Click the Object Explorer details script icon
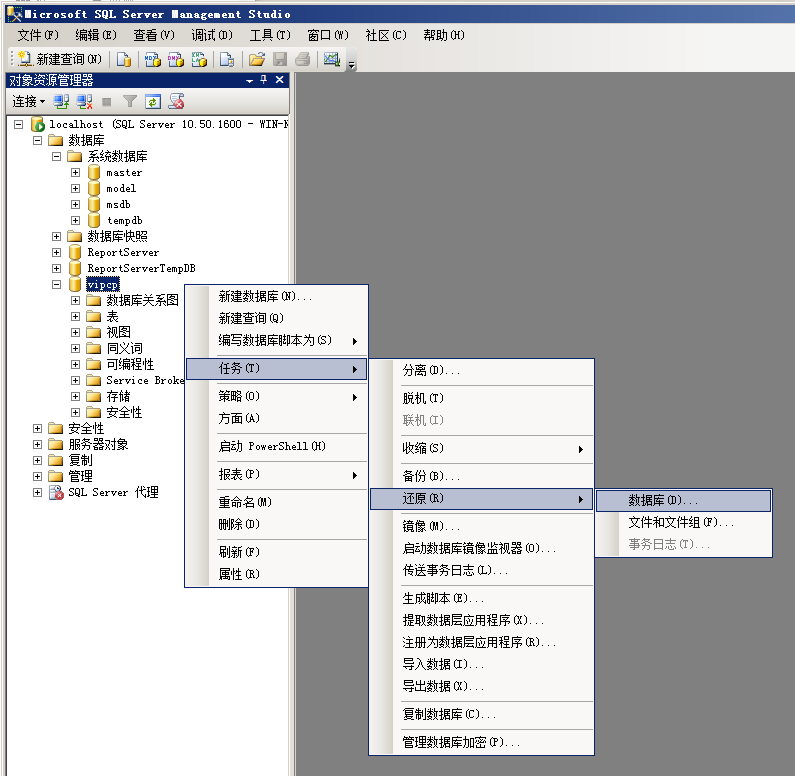 176,101
